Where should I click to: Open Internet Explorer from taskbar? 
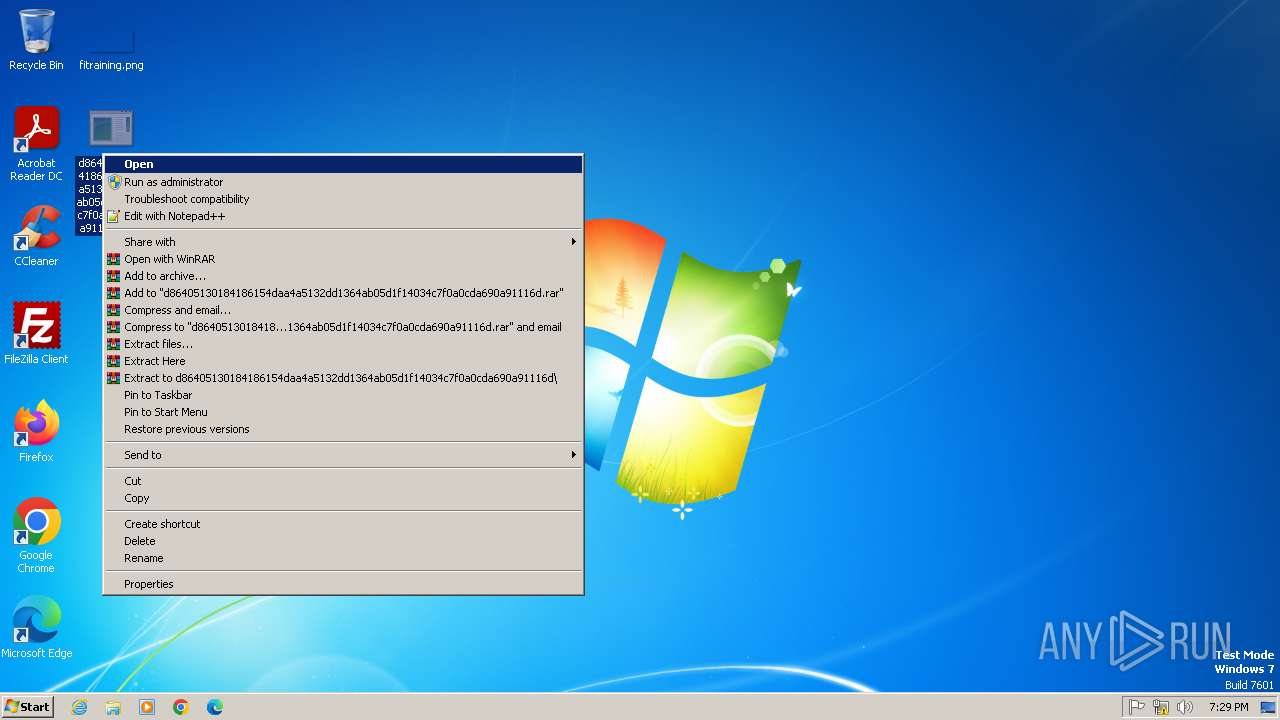79,707
